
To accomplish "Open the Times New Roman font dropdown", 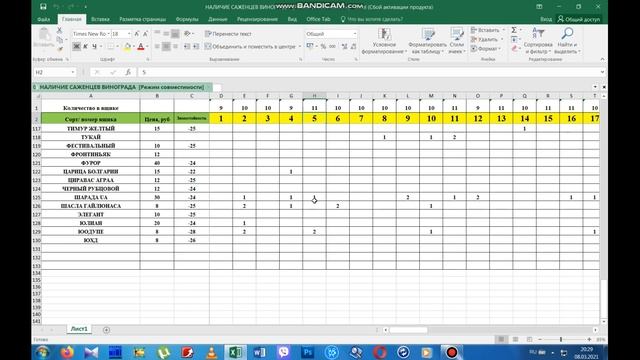I will (108, 34).
